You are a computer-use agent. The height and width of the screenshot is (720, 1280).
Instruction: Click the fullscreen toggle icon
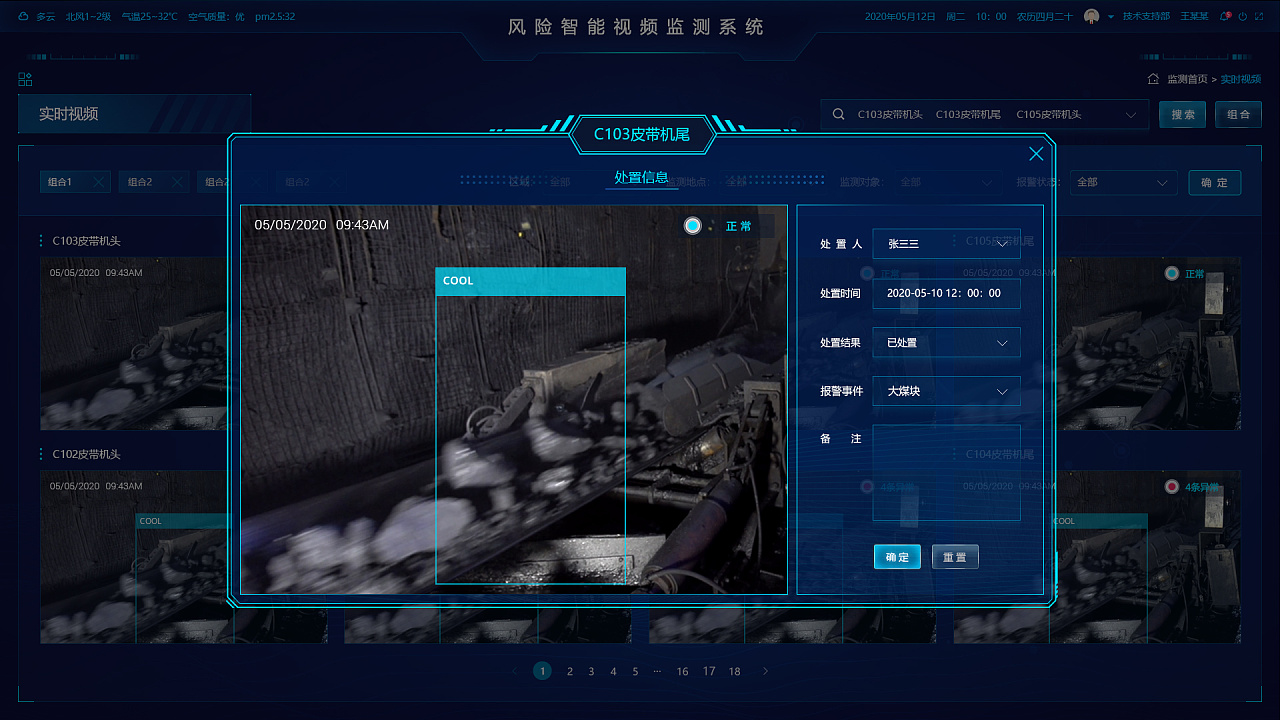coord(1259,17)
